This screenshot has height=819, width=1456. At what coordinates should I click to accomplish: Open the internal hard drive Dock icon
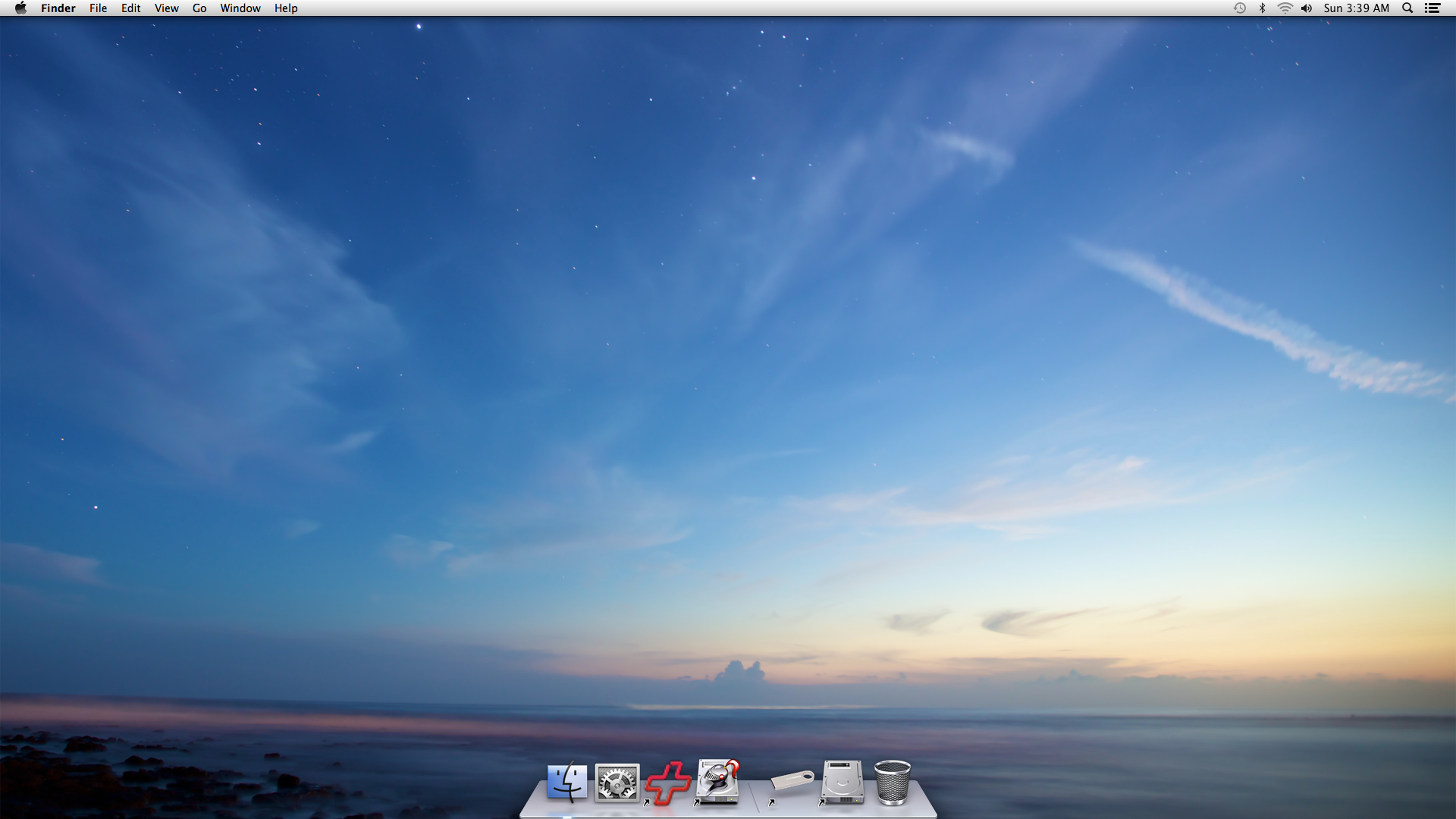click(x=843, y=782)
